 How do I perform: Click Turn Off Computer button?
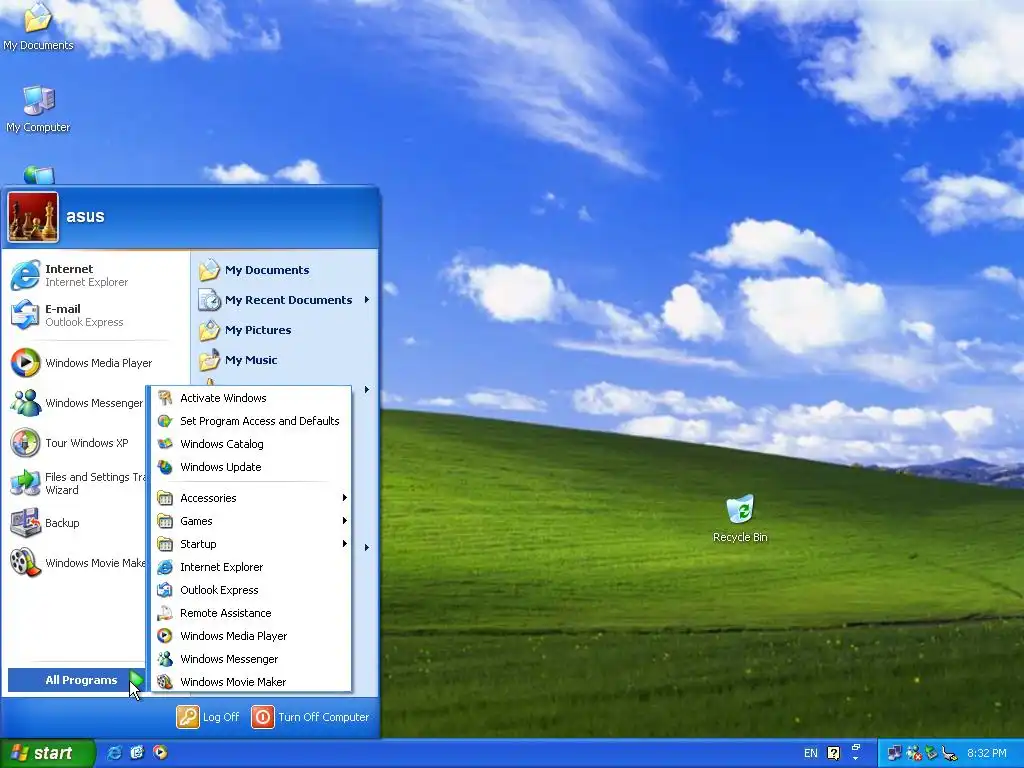(310, 717)
